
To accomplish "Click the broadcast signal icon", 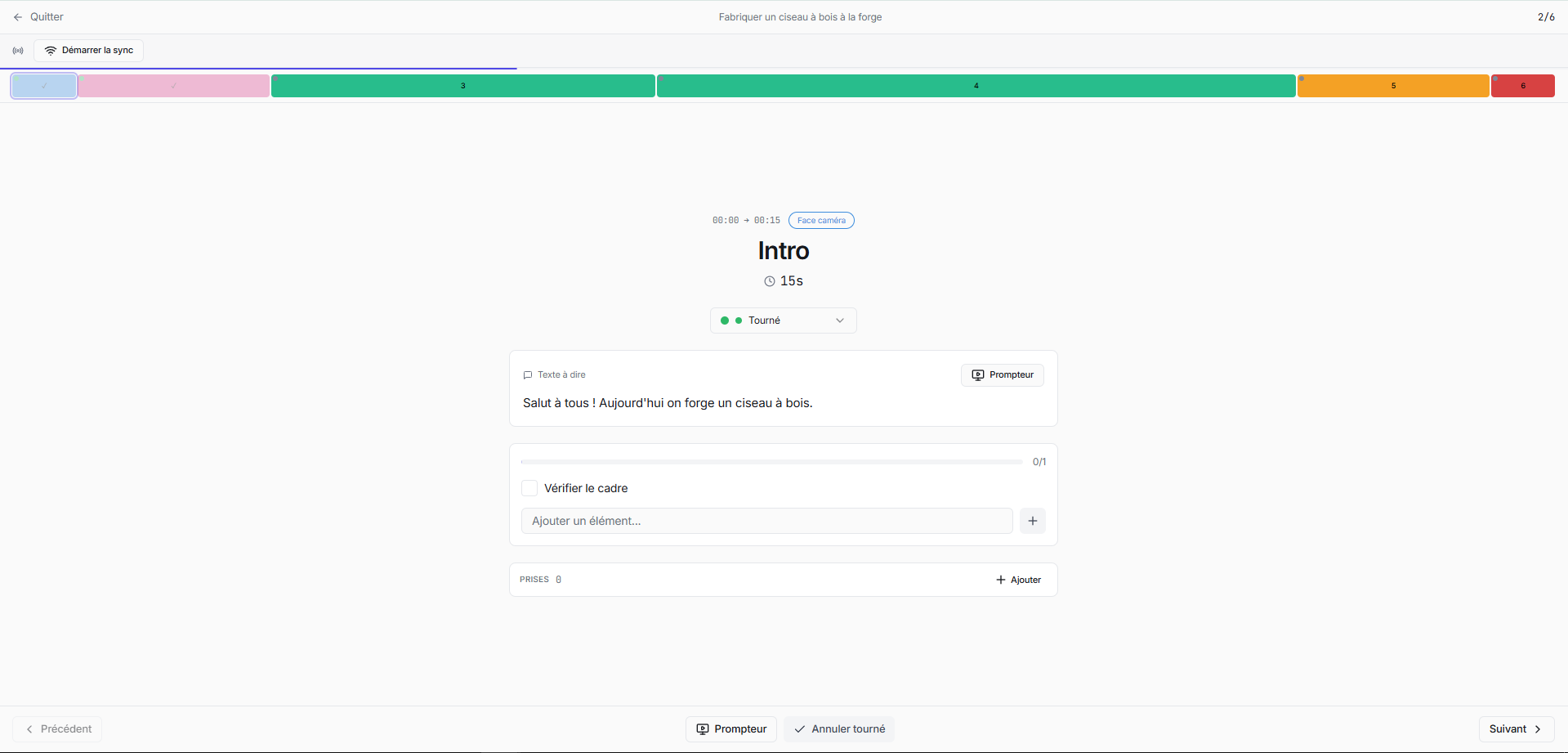I will 18,51.
